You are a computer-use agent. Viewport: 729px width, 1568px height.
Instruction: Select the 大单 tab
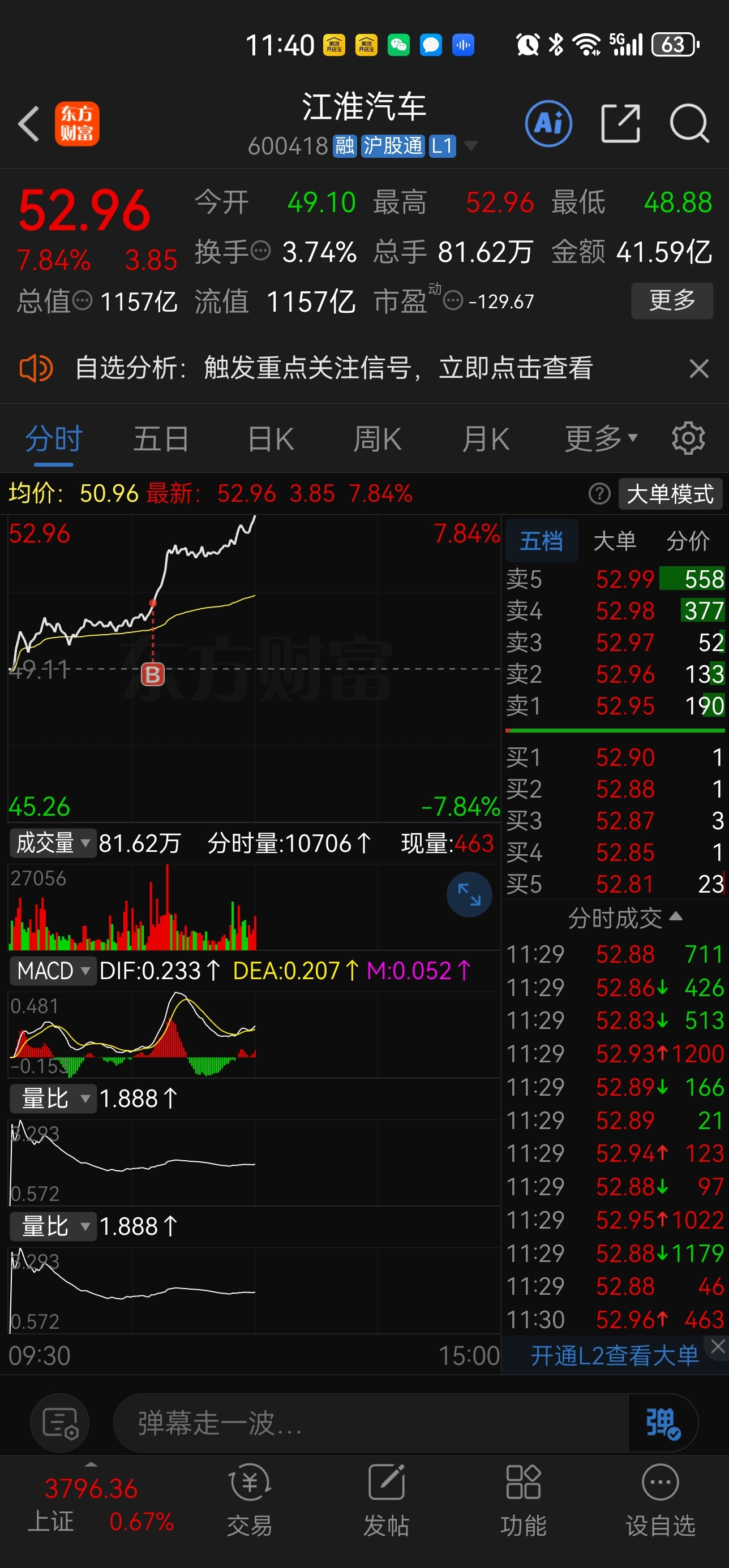615,541
